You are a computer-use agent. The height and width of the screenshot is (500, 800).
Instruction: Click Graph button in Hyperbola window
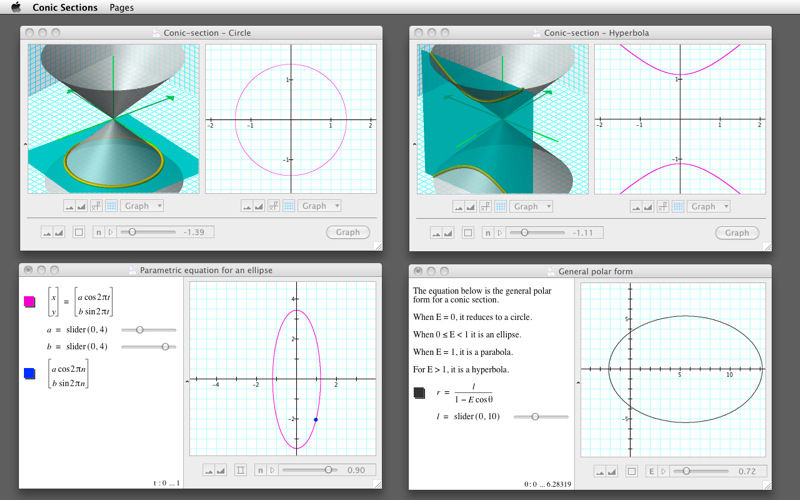(737, 233)
